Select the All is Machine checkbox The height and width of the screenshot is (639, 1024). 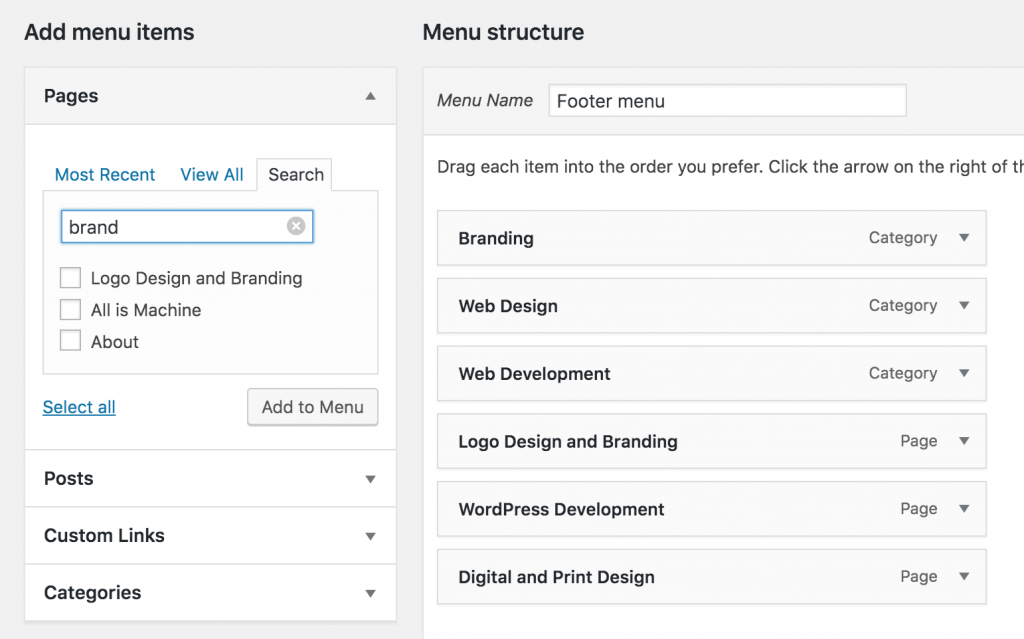[x=70, y=309]
